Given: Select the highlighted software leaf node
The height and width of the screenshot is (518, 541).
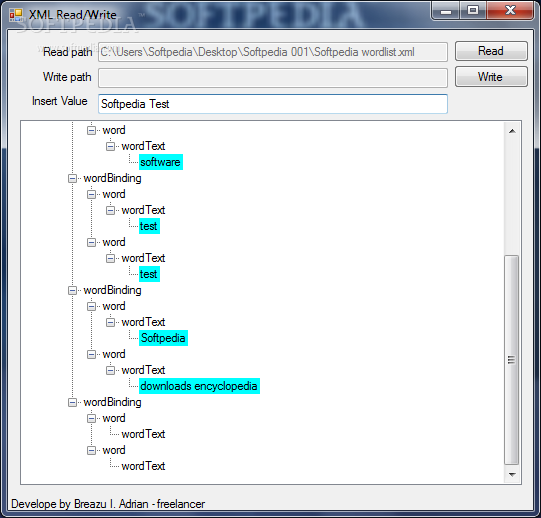Looking at the screenshot, I should [160, 162].
